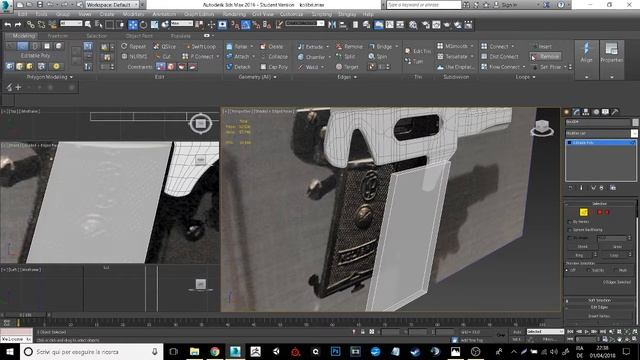Select the Select and Link chain icon
This screenshot has height=360, width=640.
point(31,25)
